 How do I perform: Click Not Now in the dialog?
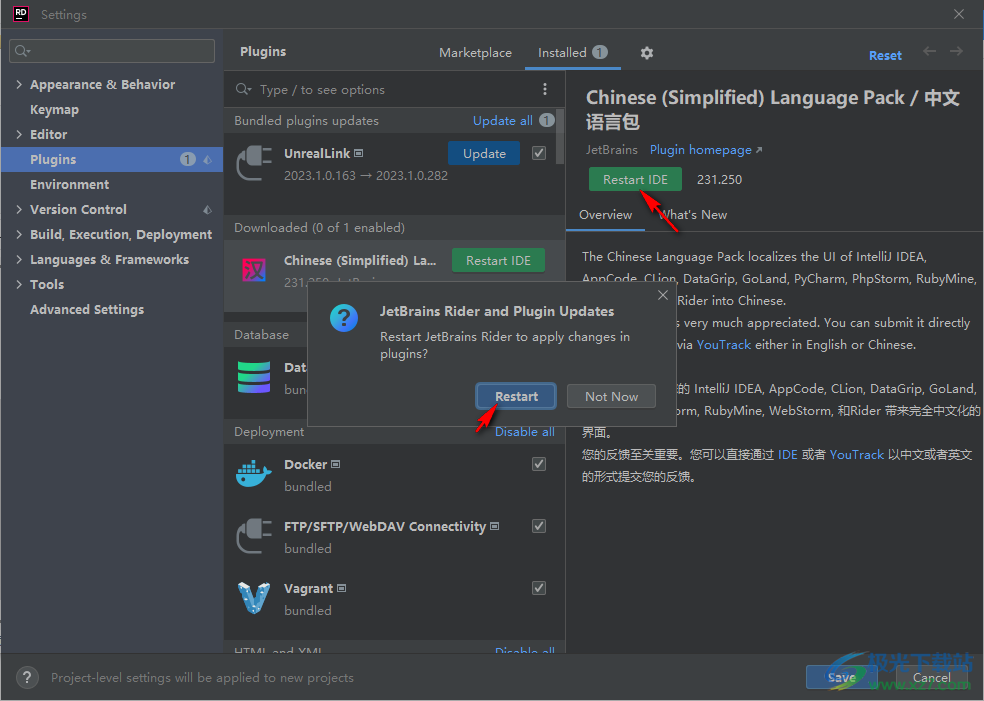(611, 397)
